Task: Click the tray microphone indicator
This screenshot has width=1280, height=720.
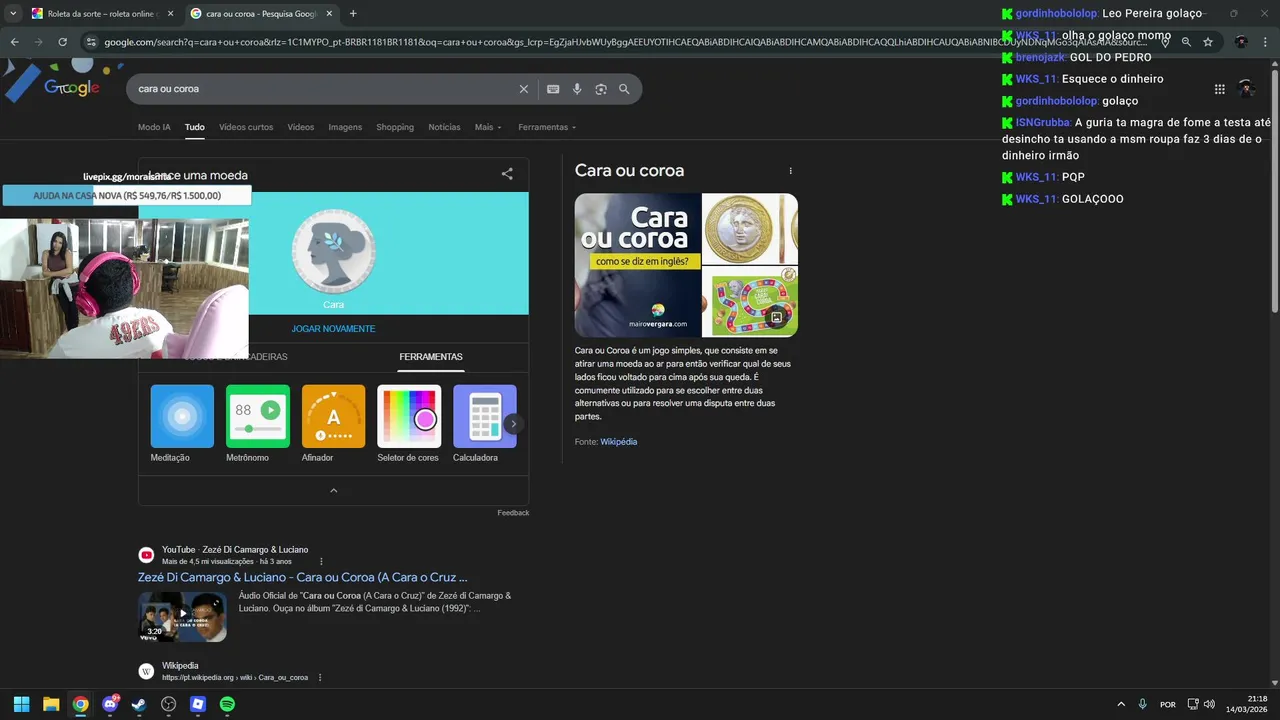Action: click(x=1143, y=704)
